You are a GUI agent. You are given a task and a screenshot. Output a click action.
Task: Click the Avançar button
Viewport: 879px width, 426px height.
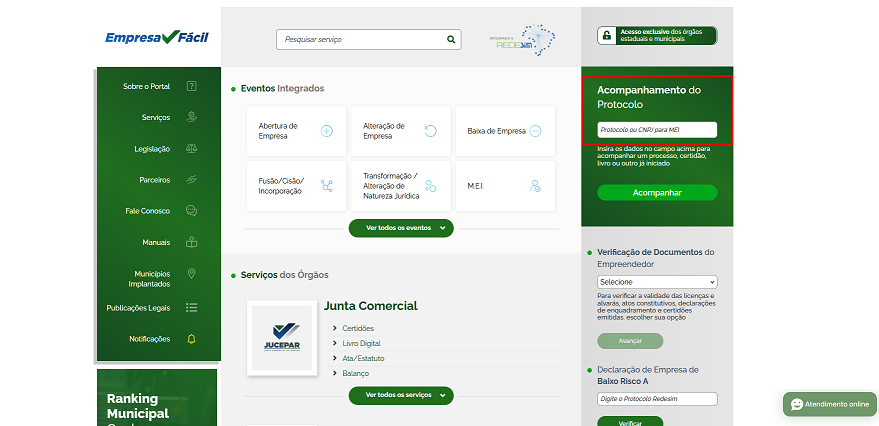pyautogui.click(x=630, y=341)
